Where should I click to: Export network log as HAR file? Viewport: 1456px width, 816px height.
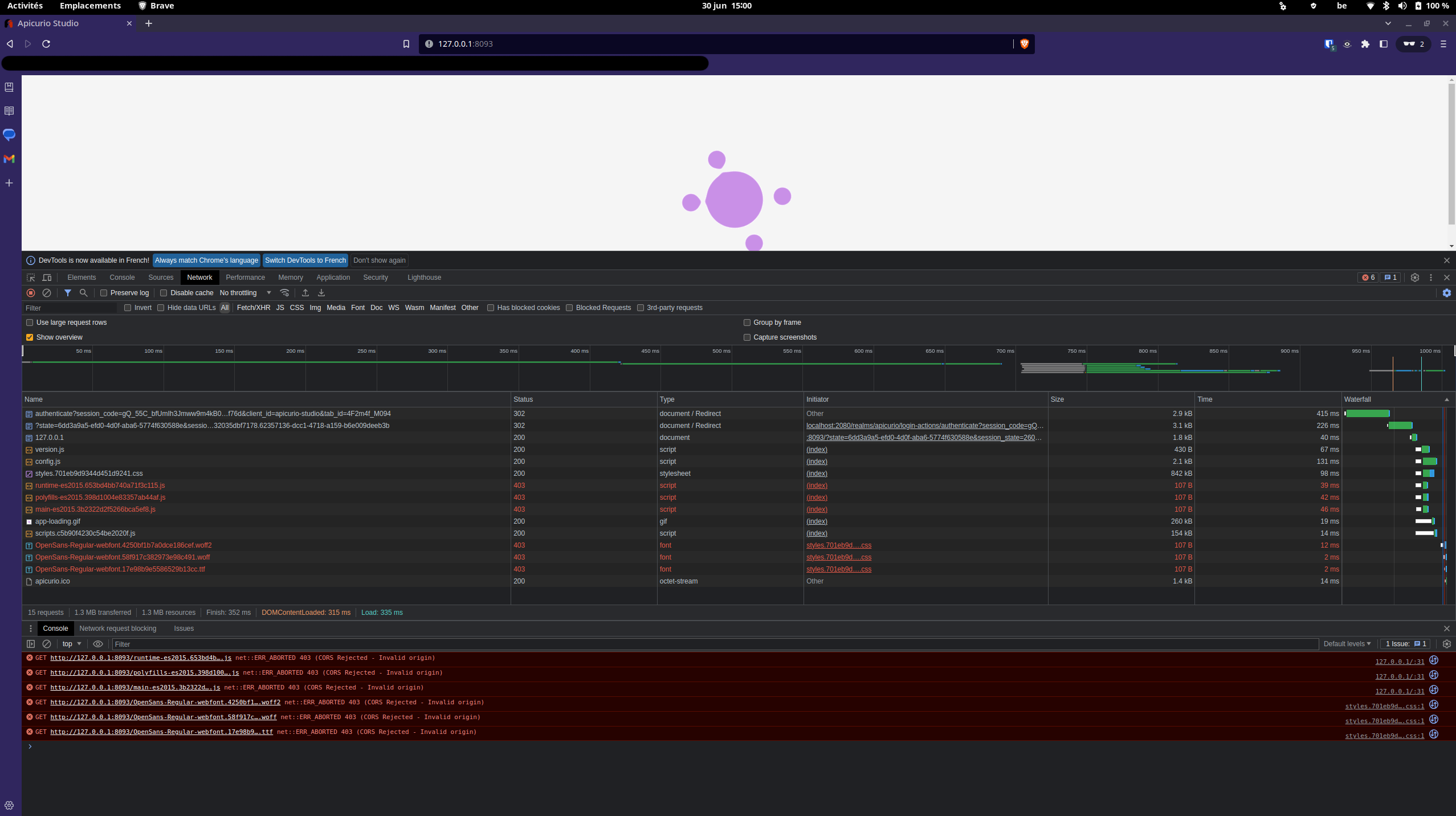[x=321, y=292]
